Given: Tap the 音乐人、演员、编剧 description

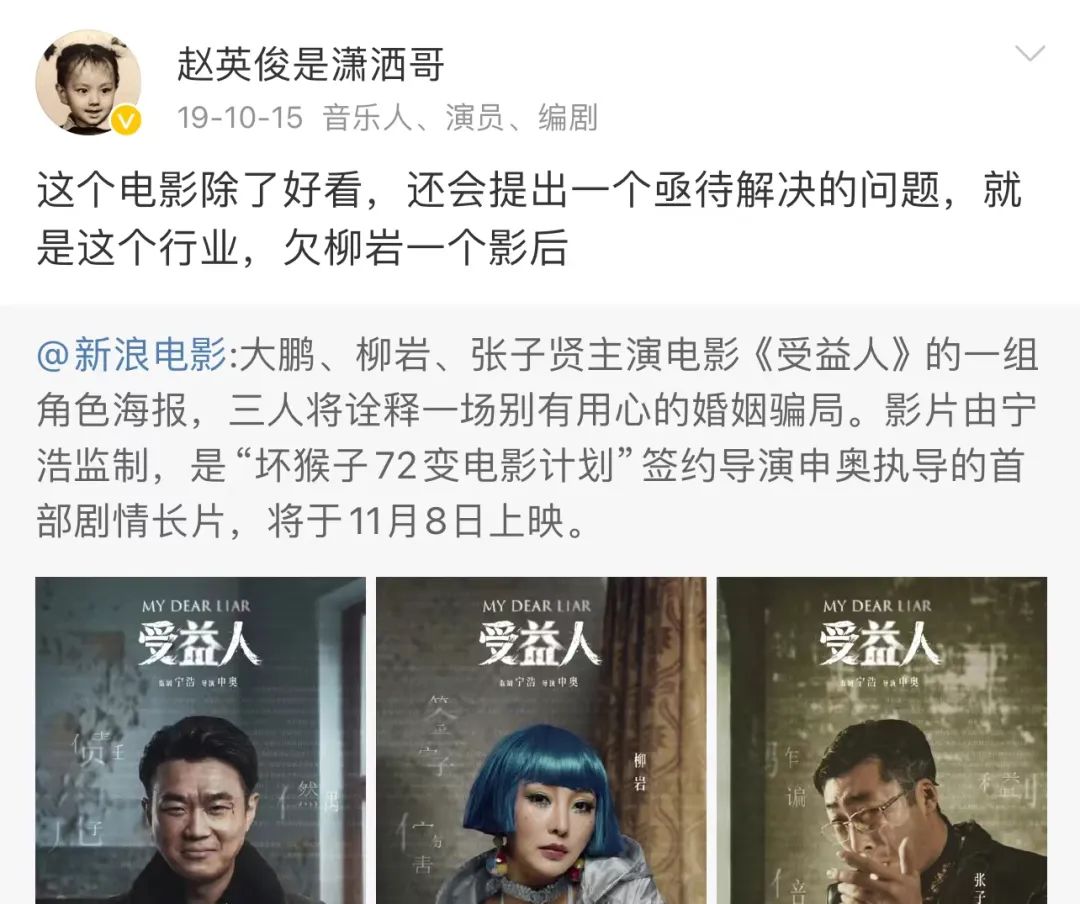Looking at the screenshot, I should 460,118.
